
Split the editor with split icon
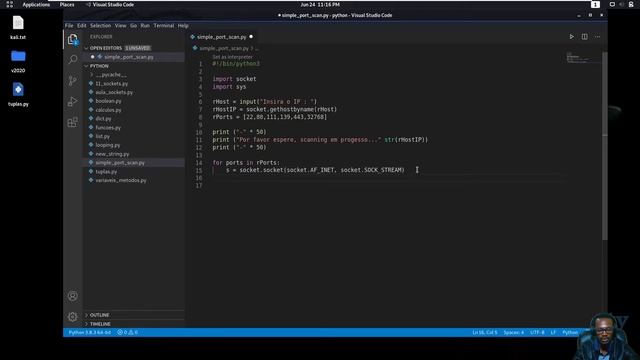coord(584,37)
